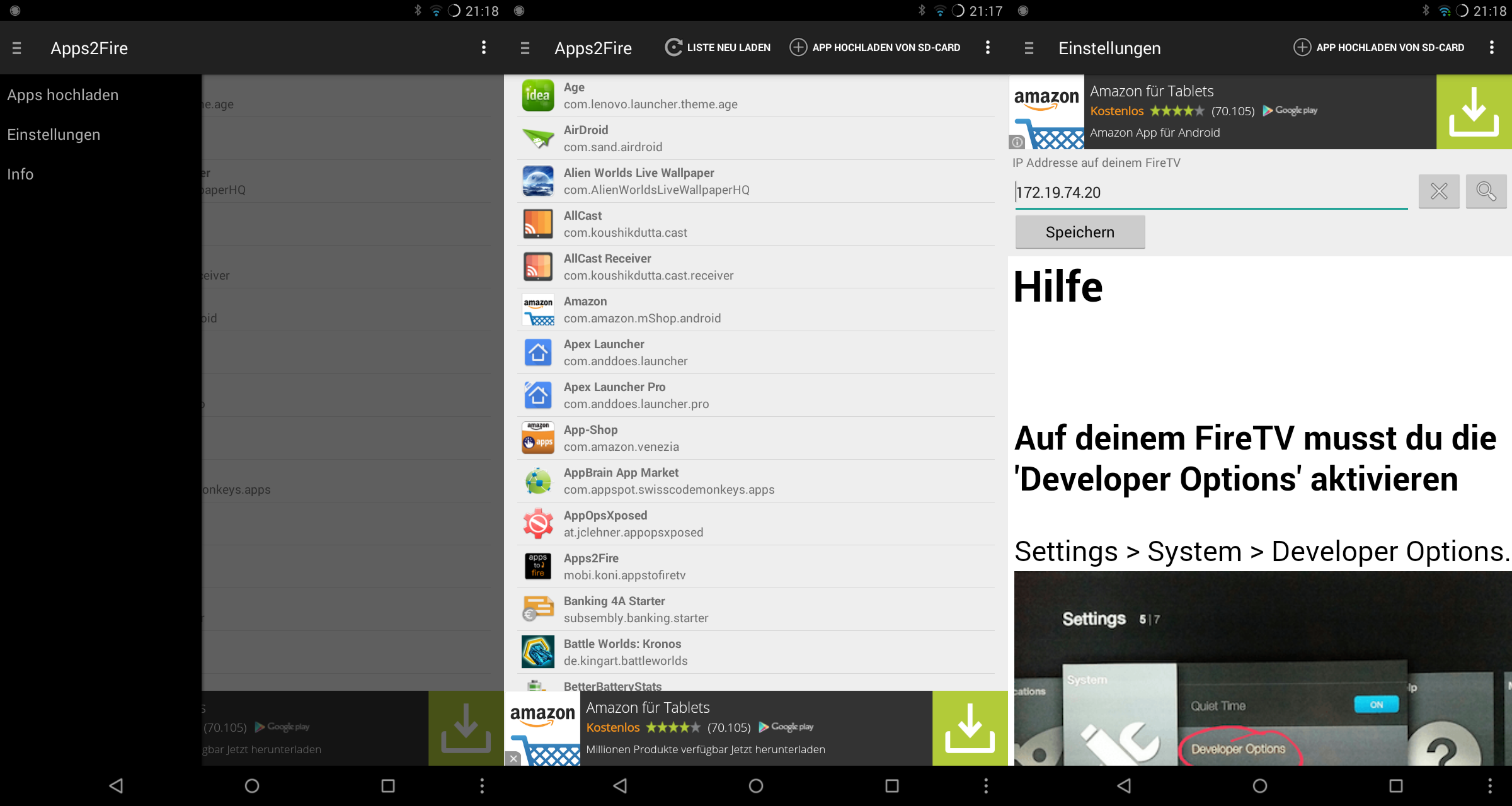This screenshot has height=806, width=1512.
Task: Tap Recents navigation button on middle screen
Action: click(x=892, y=786)
